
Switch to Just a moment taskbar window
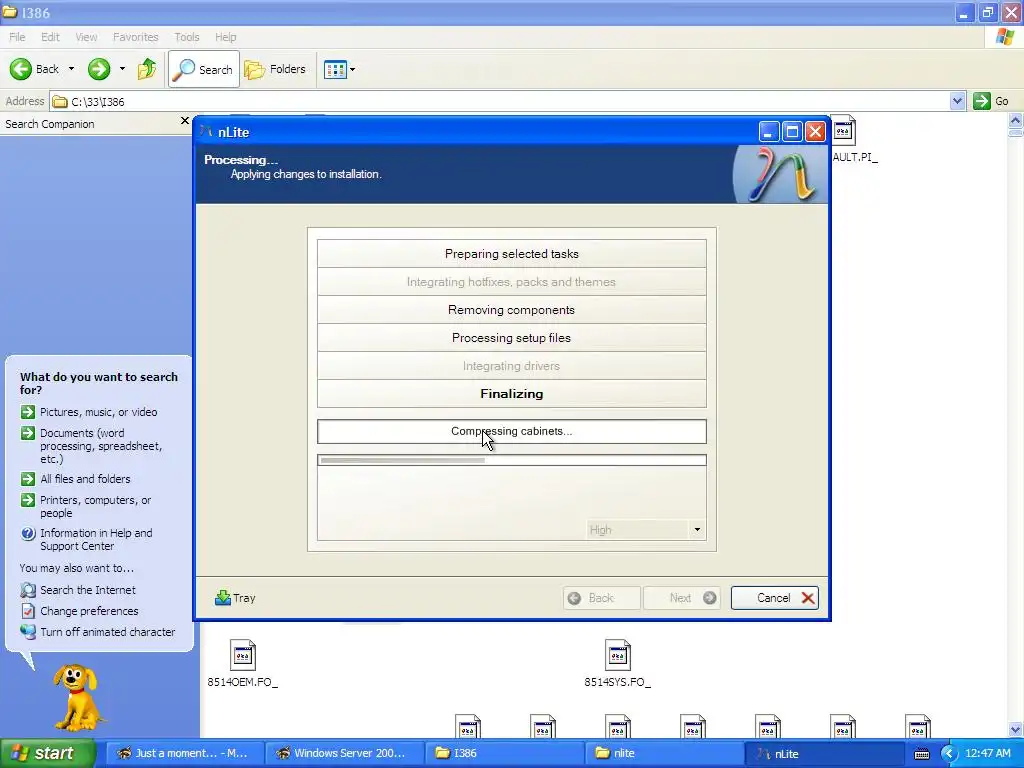point(183,754)
